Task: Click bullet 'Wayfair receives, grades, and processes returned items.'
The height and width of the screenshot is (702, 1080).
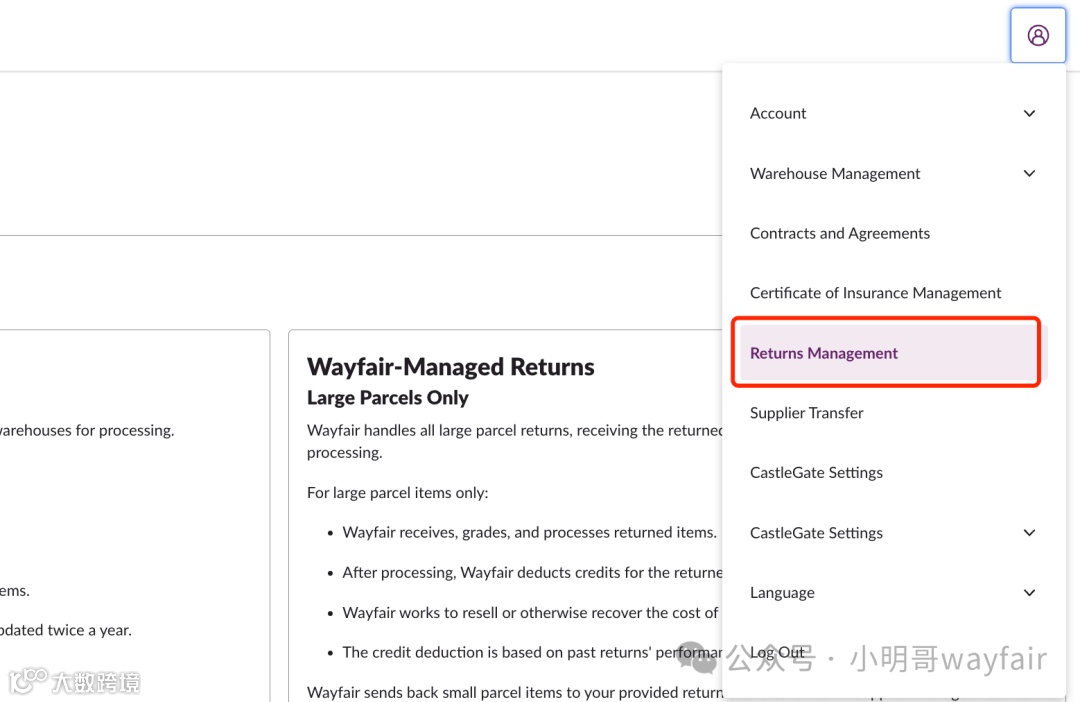Action: [x=529, y=533]
